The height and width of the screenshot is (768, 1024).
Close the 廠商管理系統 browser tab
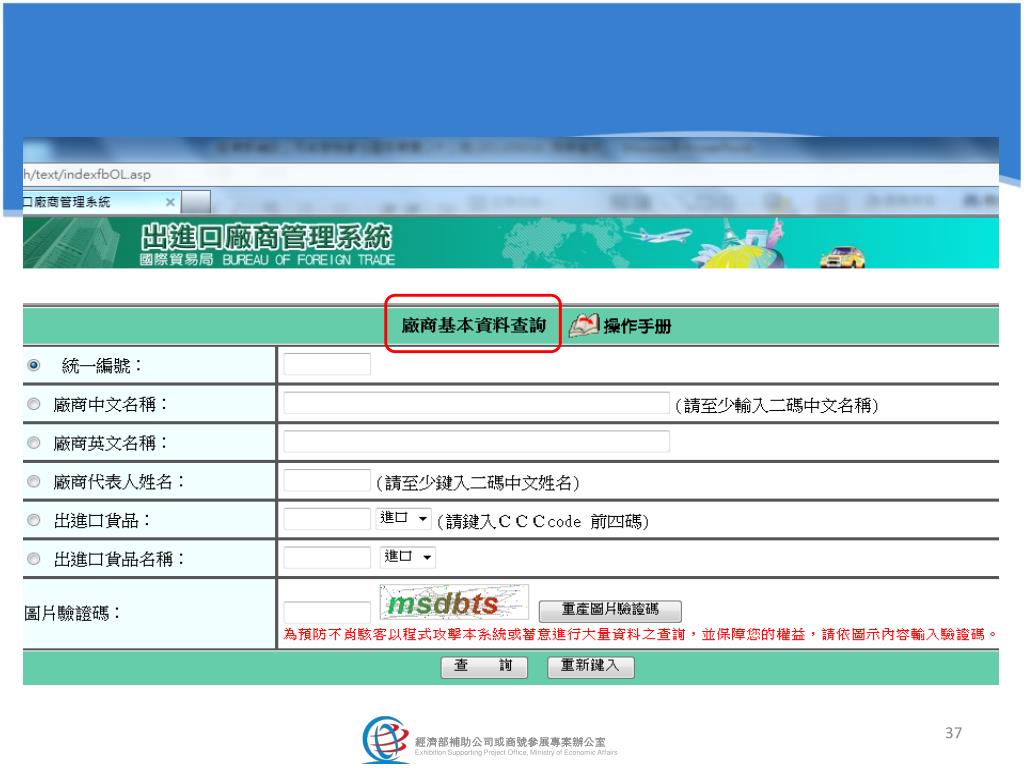(x=170, y=202)
